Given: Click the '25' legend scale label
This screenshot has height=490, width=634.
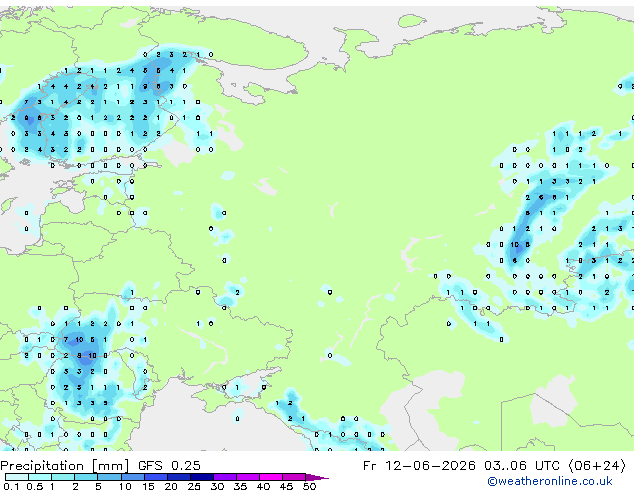Looking at the screenshot, I should 194,486.
